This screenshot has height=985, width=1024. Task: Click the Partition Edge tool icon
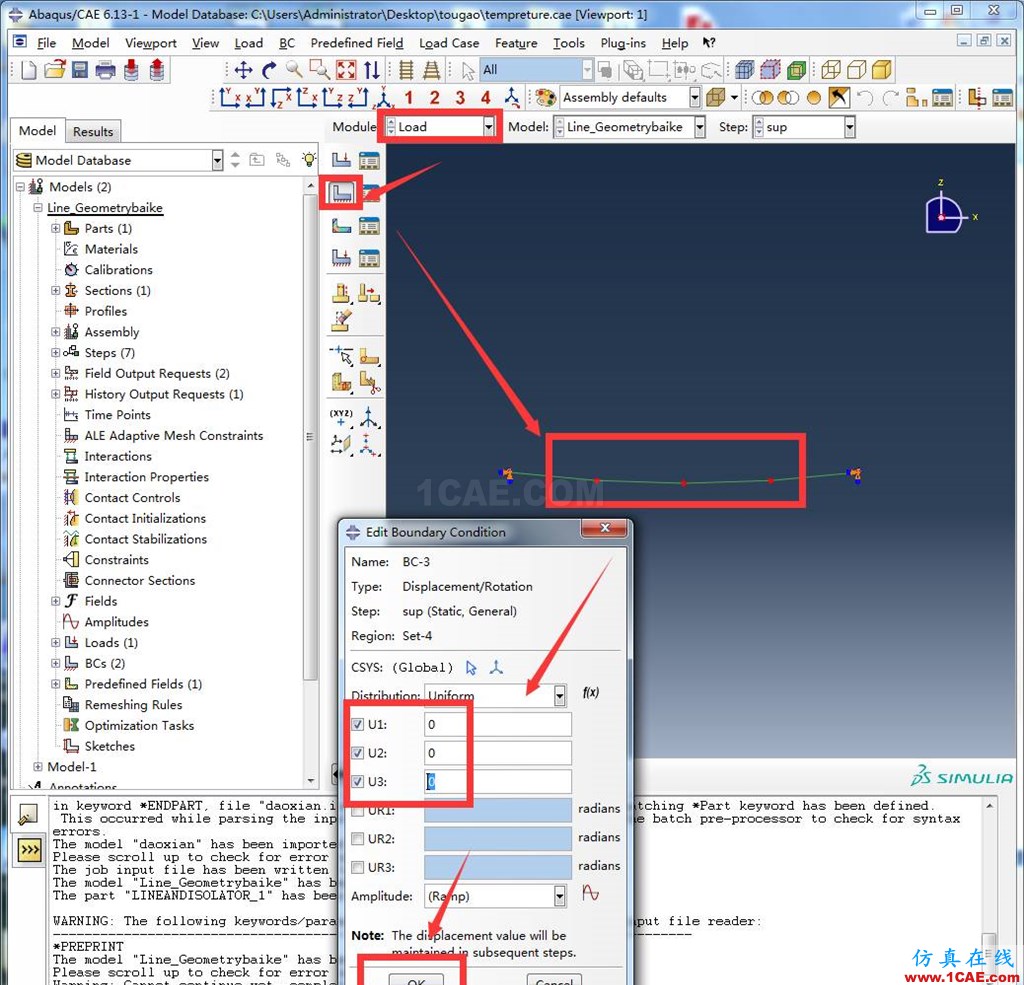pos(342,355)
